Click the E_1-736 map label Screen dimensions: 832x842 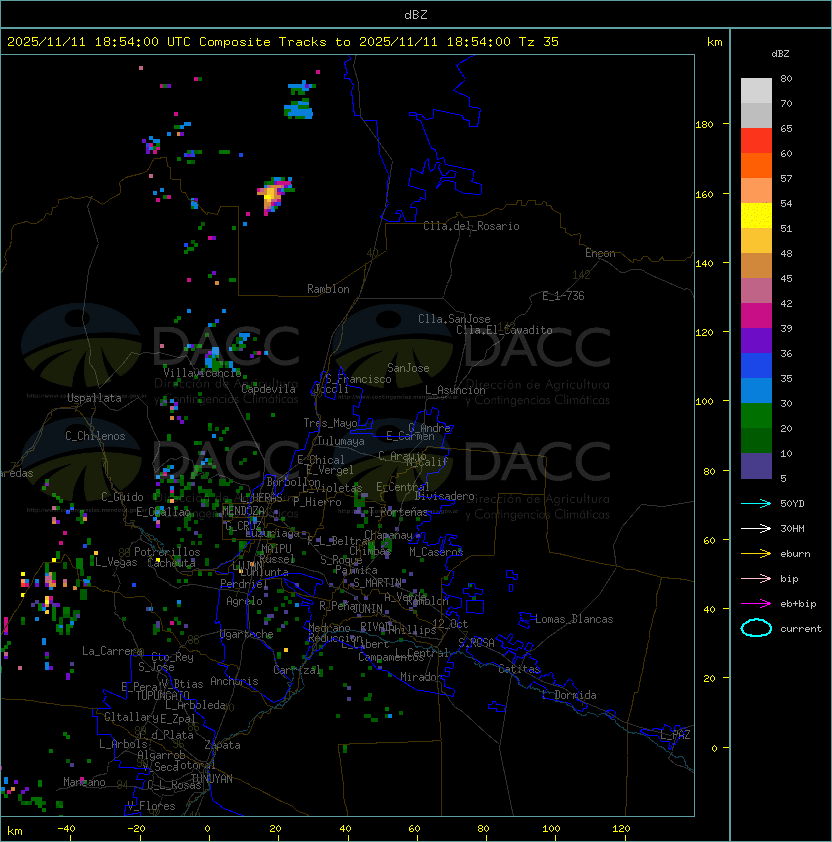tap(563, 296)
